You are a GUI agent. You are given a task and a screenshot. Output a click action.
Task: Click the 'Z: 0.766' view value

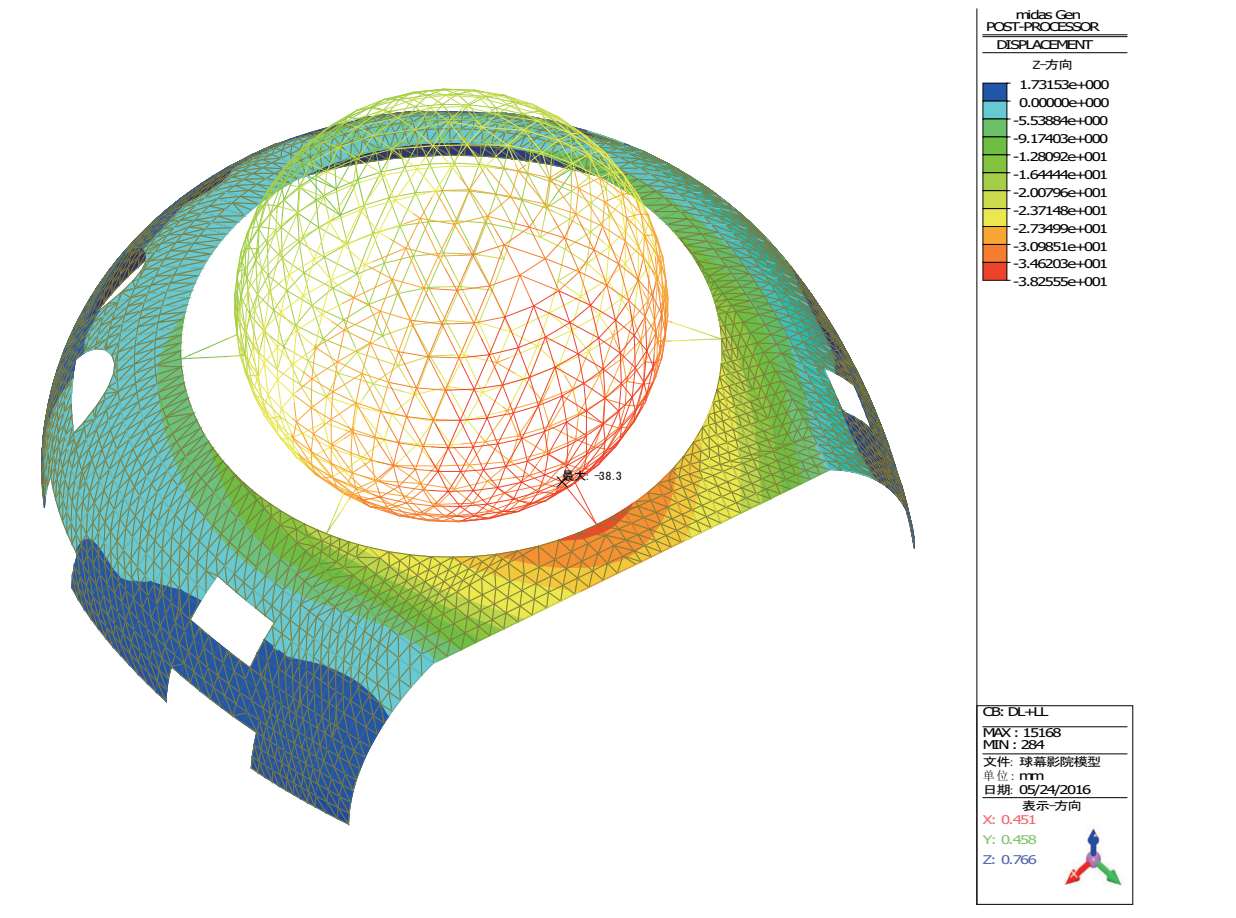click(1010, 860)
